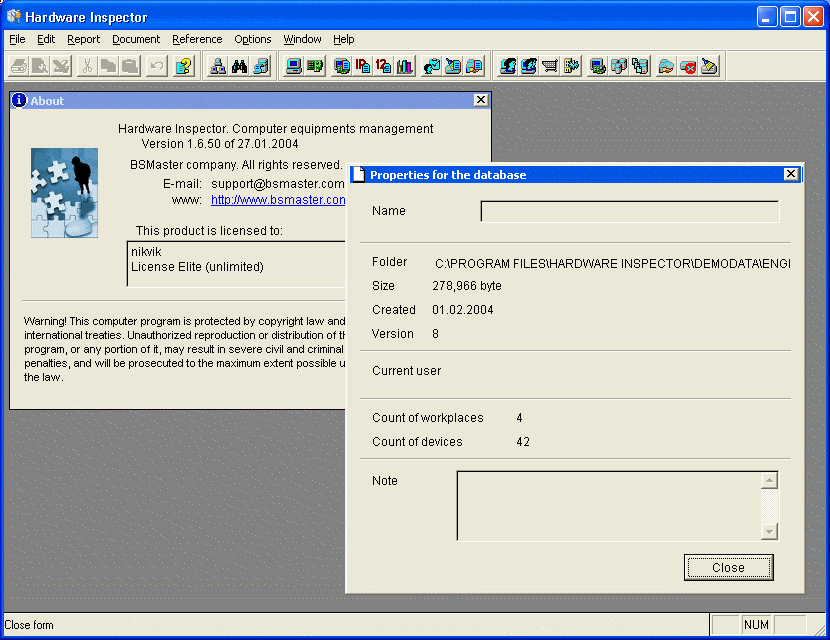Viewport: 830px width, 640px height.
Task: Maximize the Hardware Inspector window
Action: point(790,17)
